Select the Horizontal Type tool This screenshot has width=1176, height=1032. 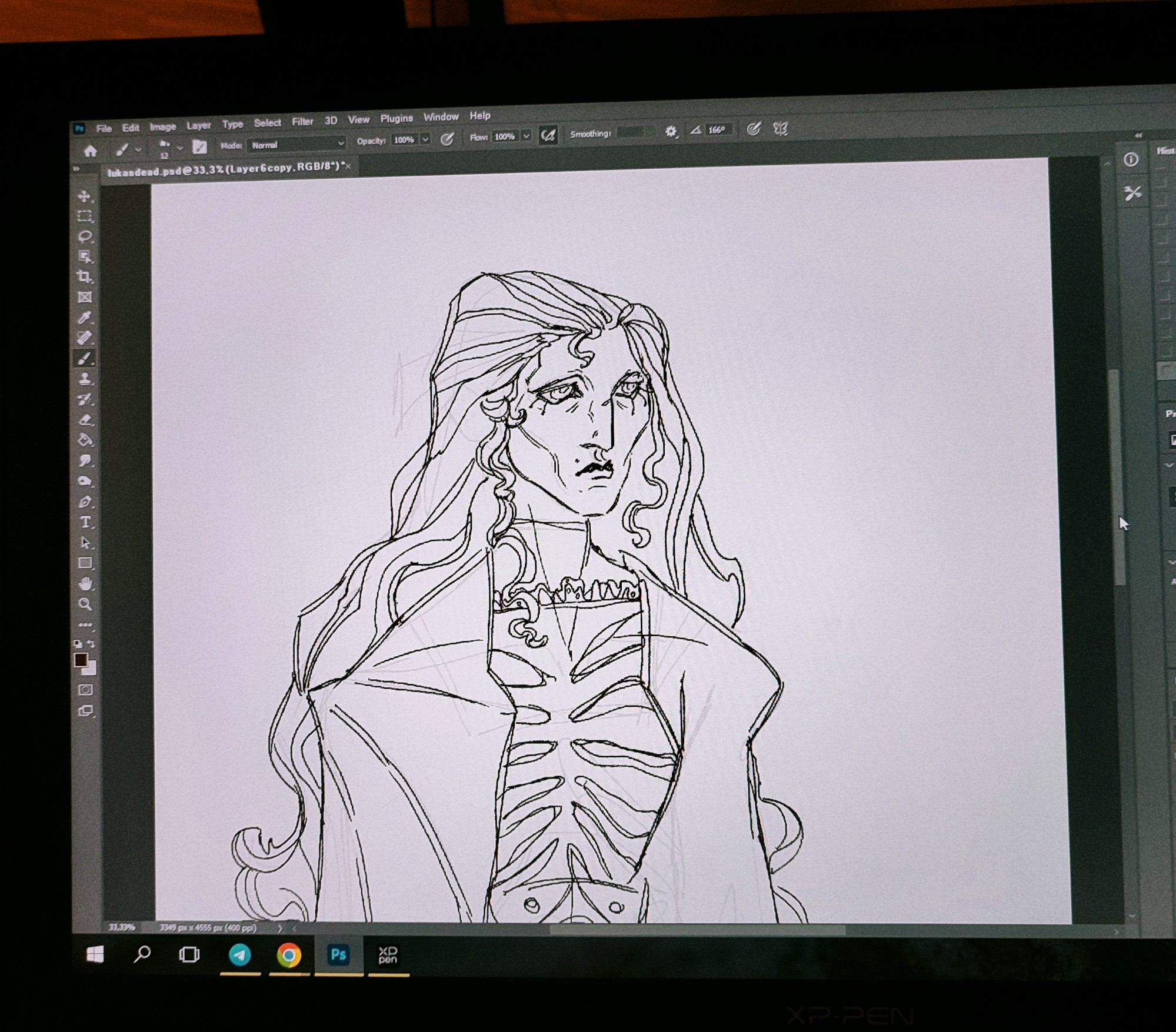[x=85, y=522]
